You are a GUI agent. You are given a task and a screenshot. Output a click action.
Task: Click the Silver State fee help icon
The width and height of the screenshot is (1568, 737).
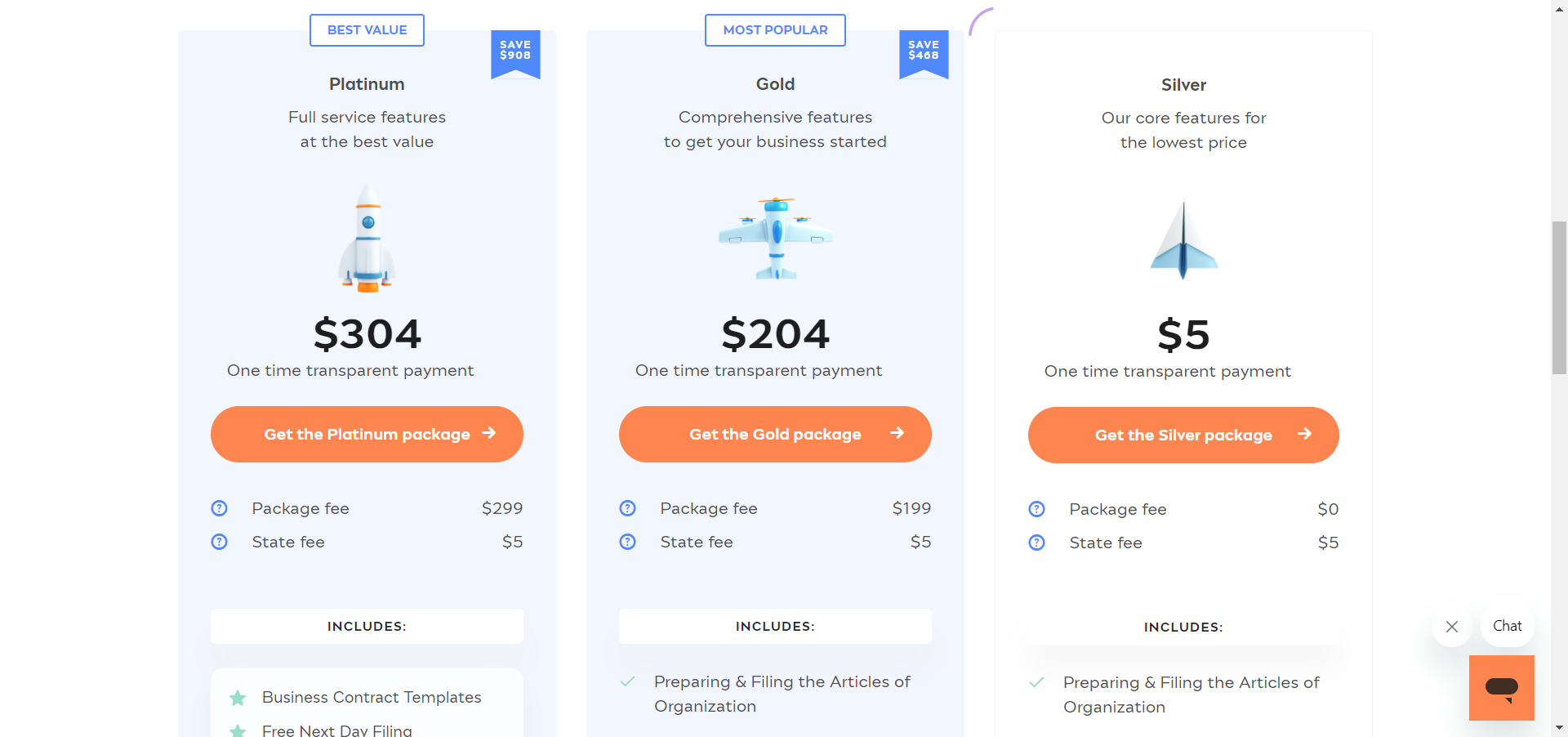[x=1036, y=543]
